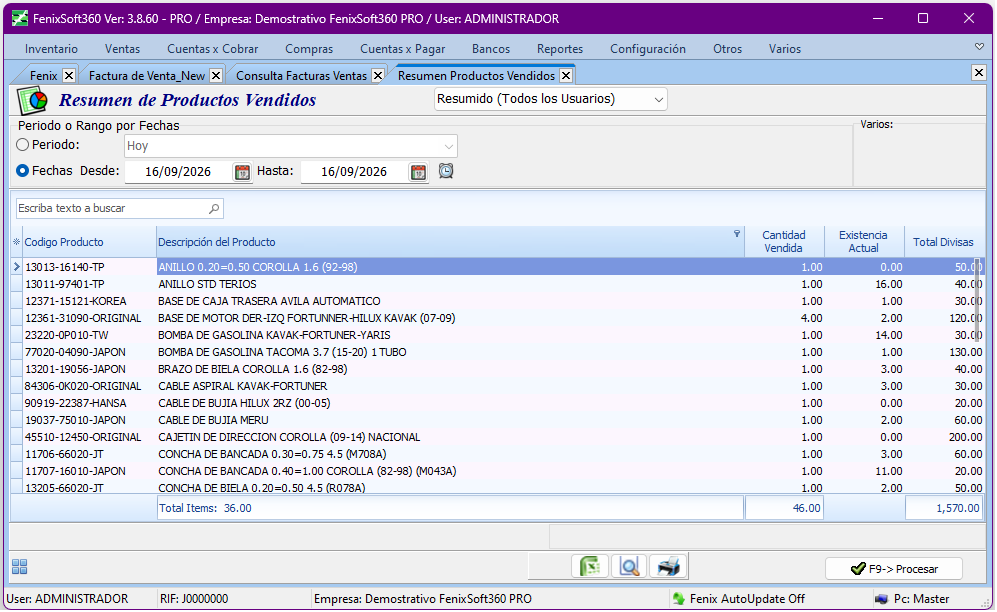Expand the menu bar overflow chevron

tap(979, 46)
